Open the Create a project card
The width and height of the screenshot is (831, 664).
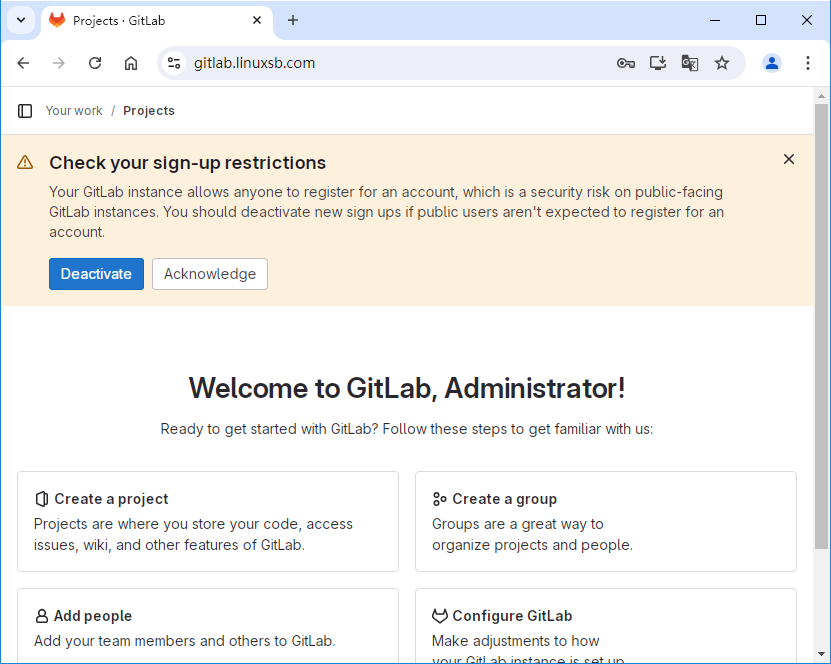coord(208,521)
